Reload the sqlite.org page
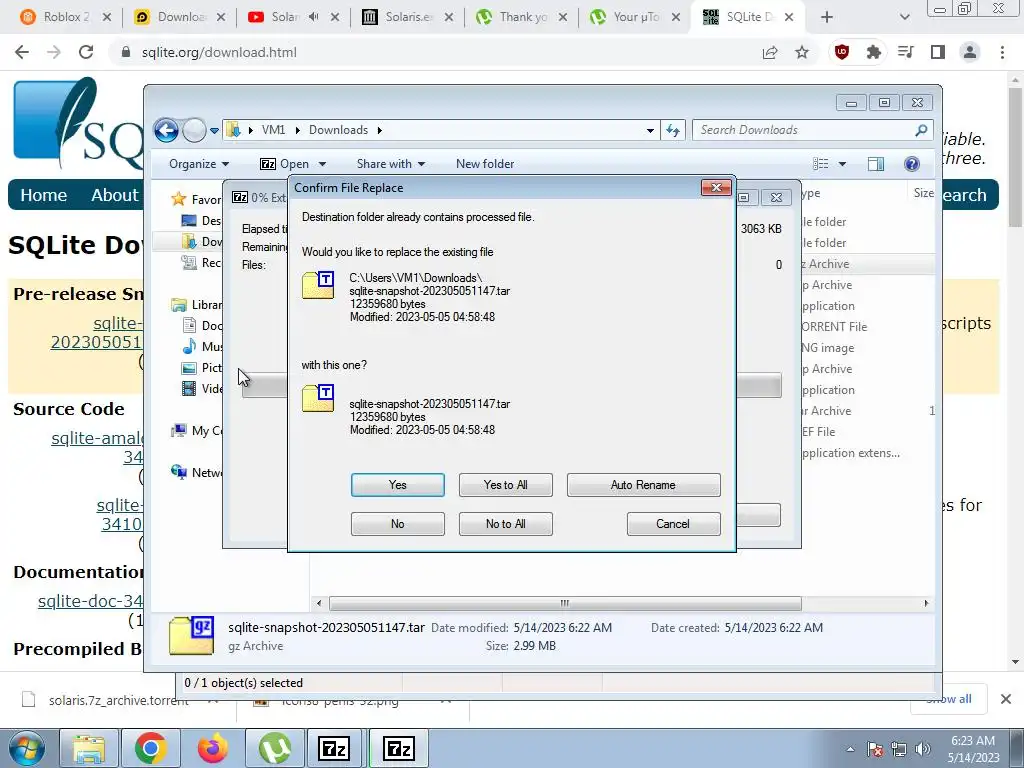Image resolution: width=1024 pixels, height=768 pixels. [86, 52]
